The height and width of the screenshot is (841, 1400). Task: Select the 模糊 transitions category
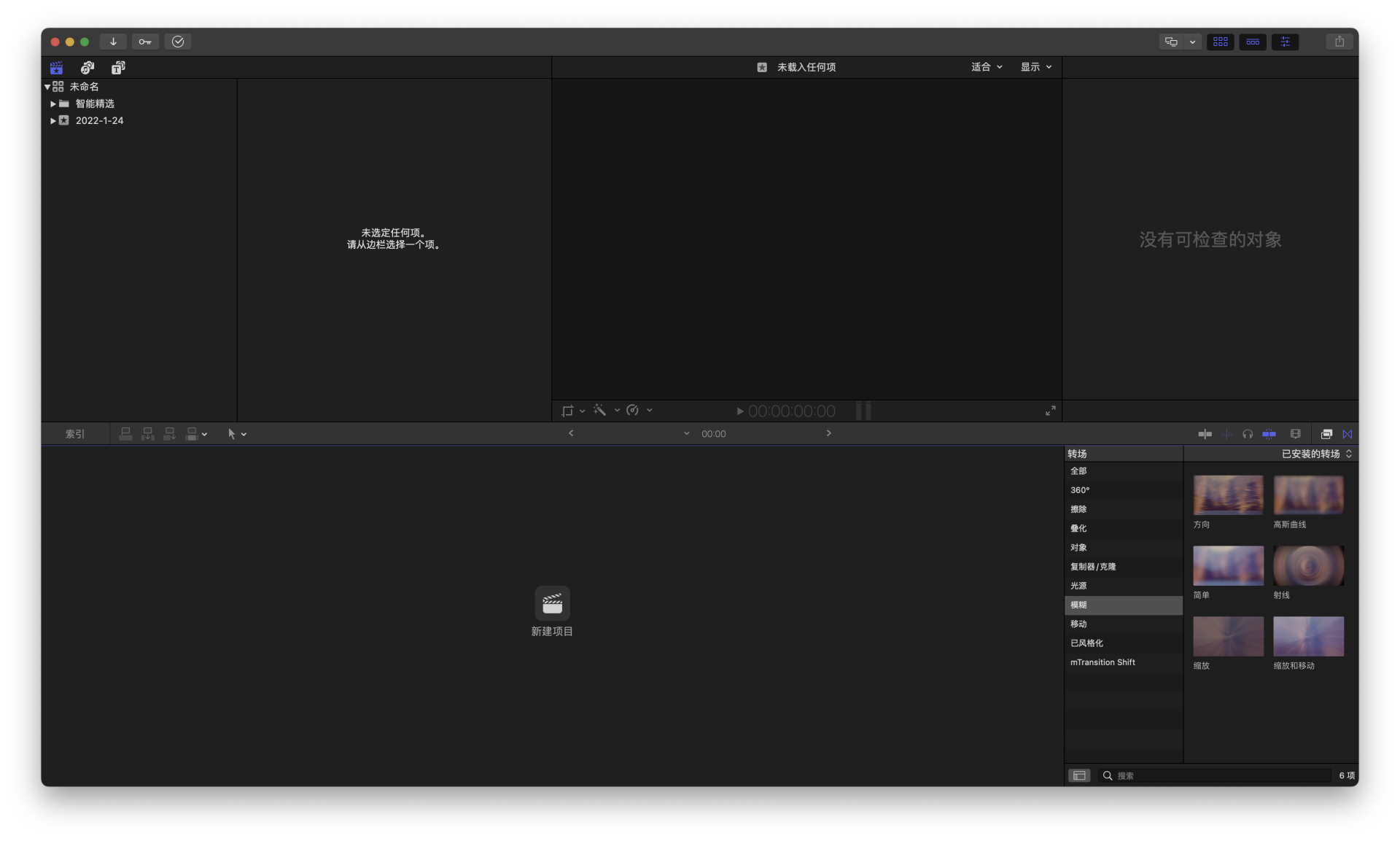pyautogui.click(x=1123, y=605)
